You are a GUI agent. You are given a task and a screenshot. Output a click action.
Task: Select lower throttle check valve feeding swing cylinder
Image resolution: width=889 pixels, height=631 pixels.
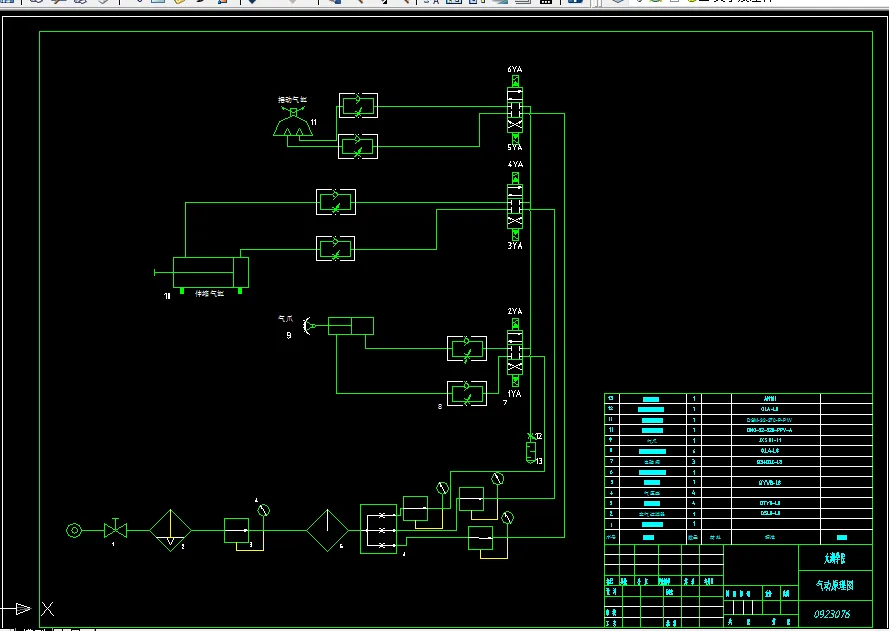(358, 146)
